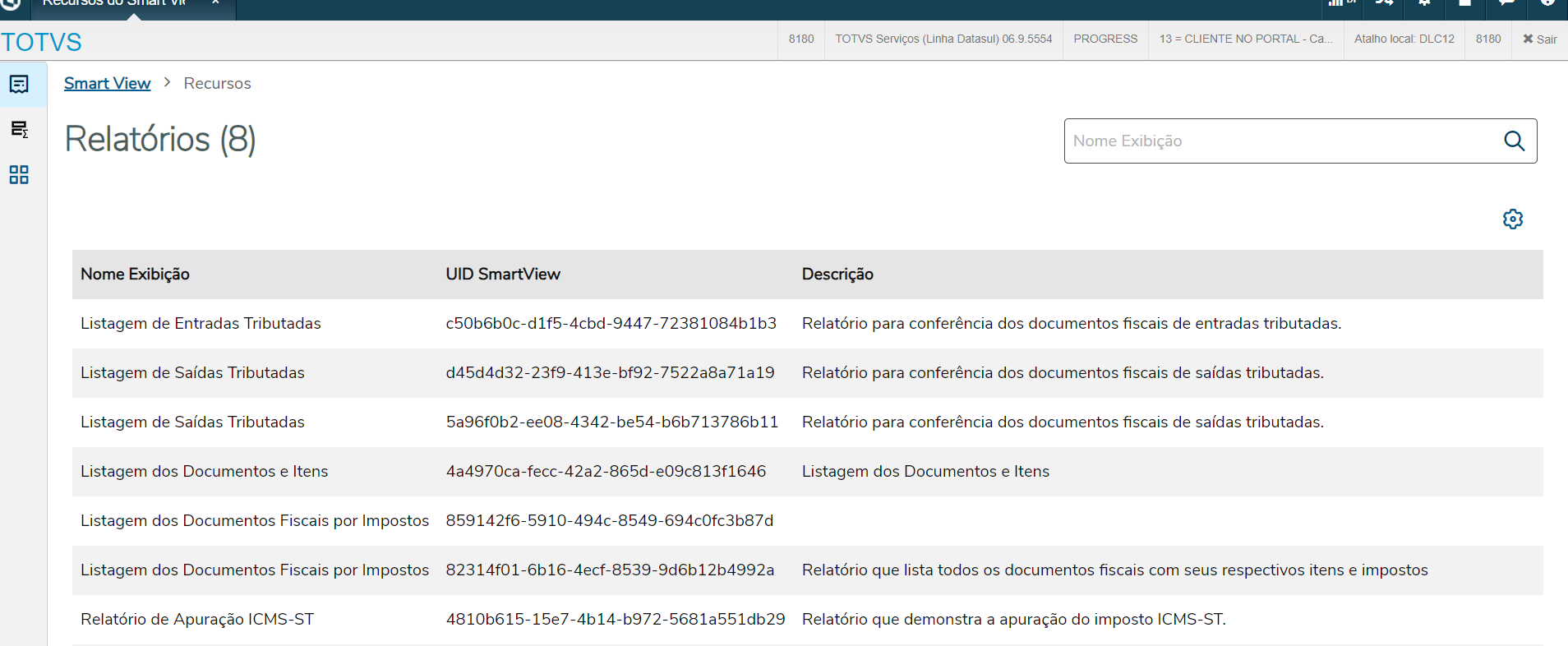Viewport: 1568px width, 646px height.
Task: Click the TOTVS round logo icon
Action: click(11, 4)
